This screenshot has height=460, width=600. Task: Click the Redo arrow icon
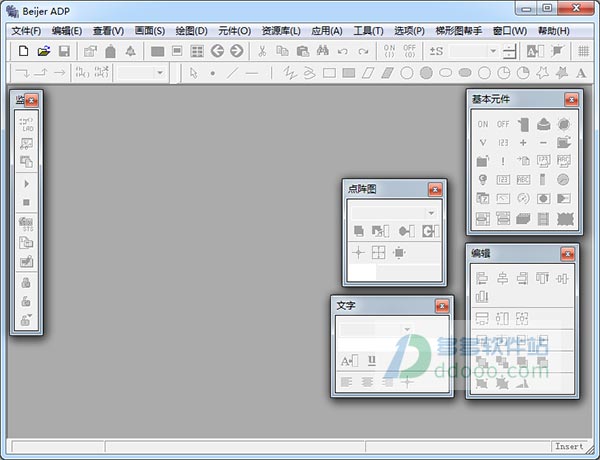(363, 51)
